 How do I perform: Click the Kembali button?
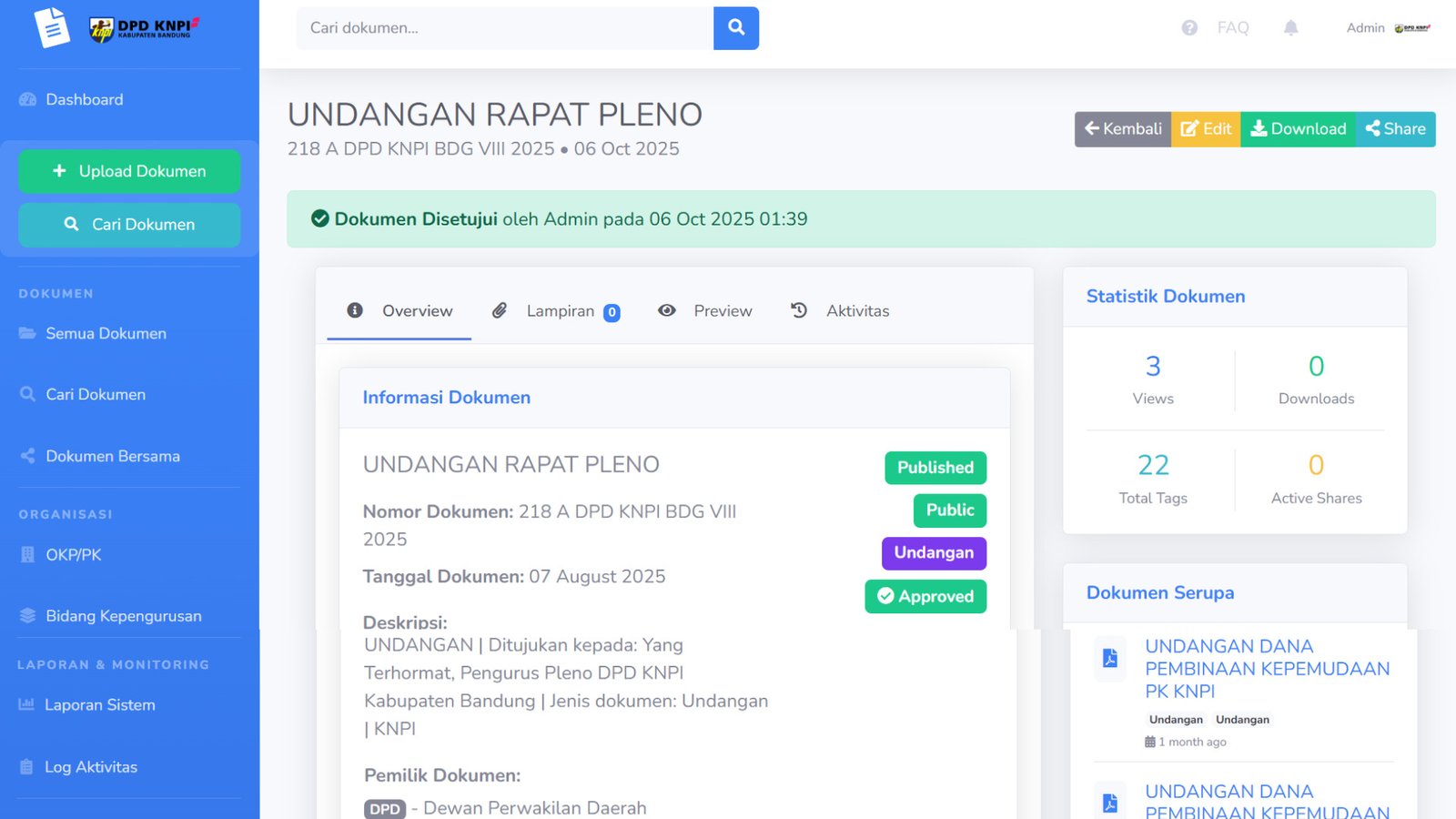click(1122, 128)
